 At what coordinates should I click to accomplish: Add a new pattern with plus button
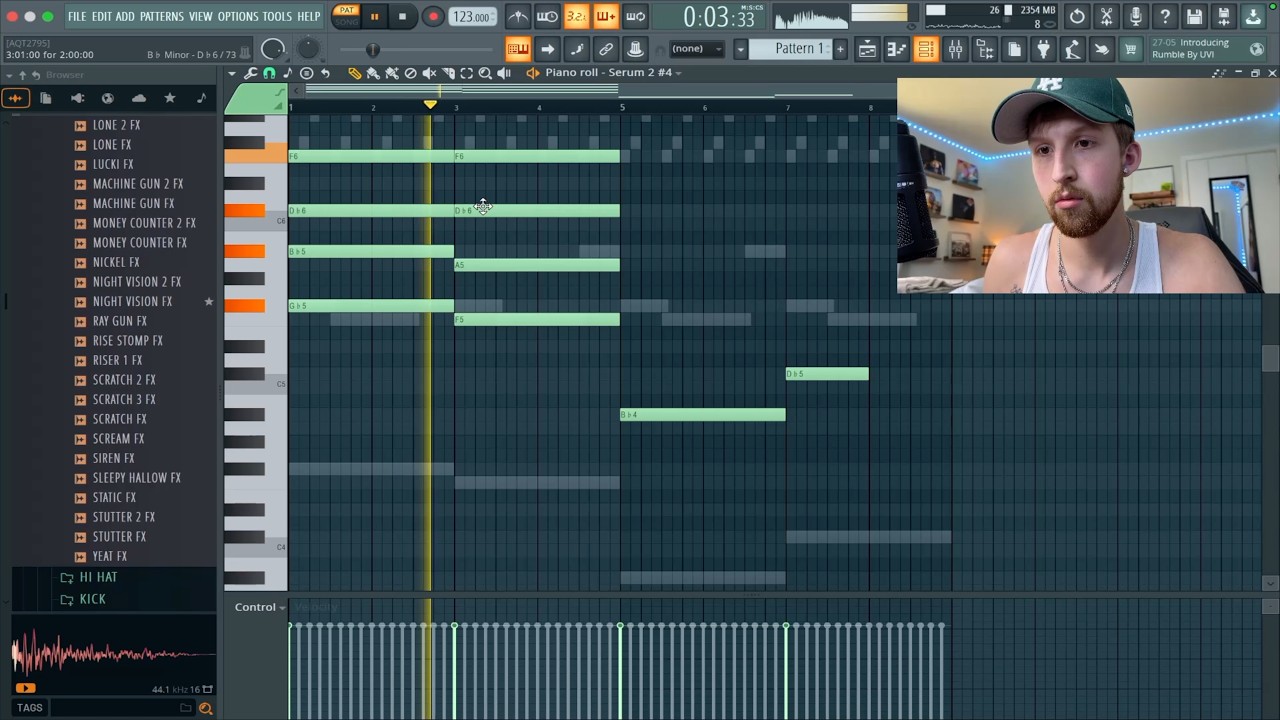pos(840,49)
